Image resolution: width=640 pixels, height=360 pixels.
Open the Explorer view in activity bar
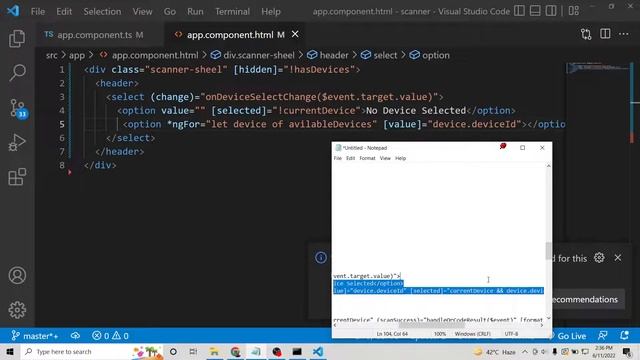(x=17, y=39)
